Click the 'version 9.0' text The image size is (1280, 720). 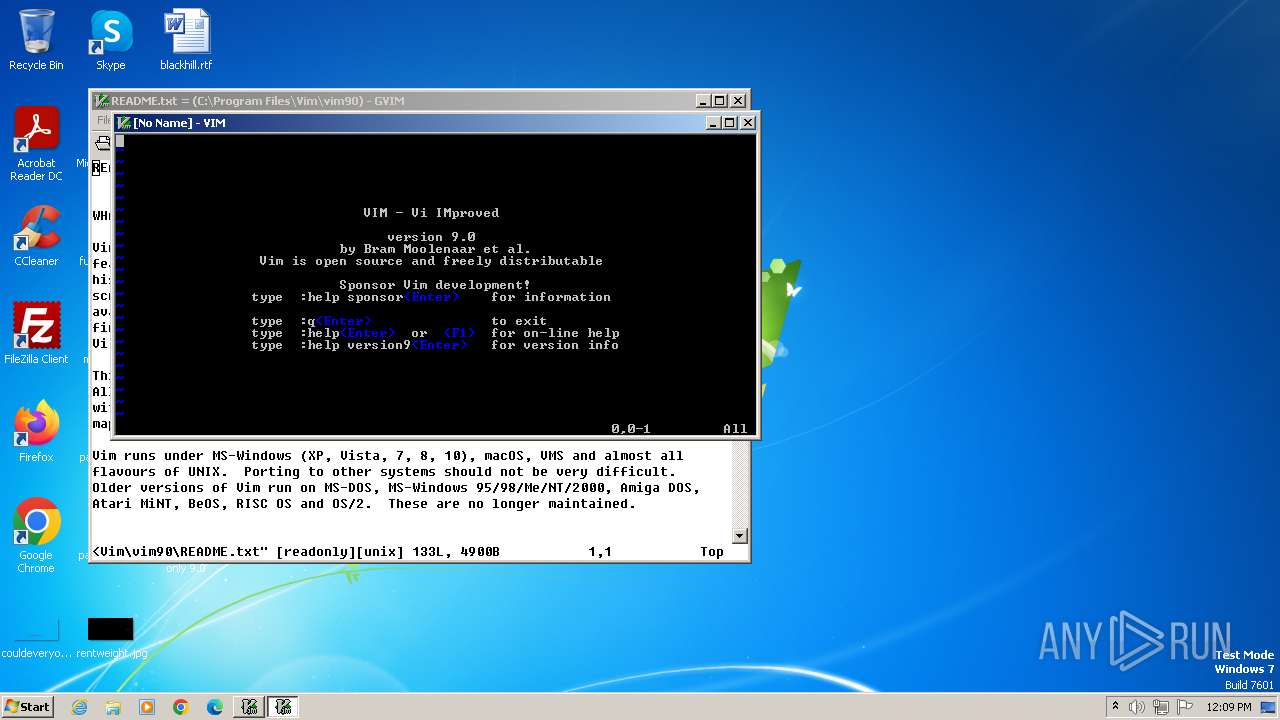point(431,237)
